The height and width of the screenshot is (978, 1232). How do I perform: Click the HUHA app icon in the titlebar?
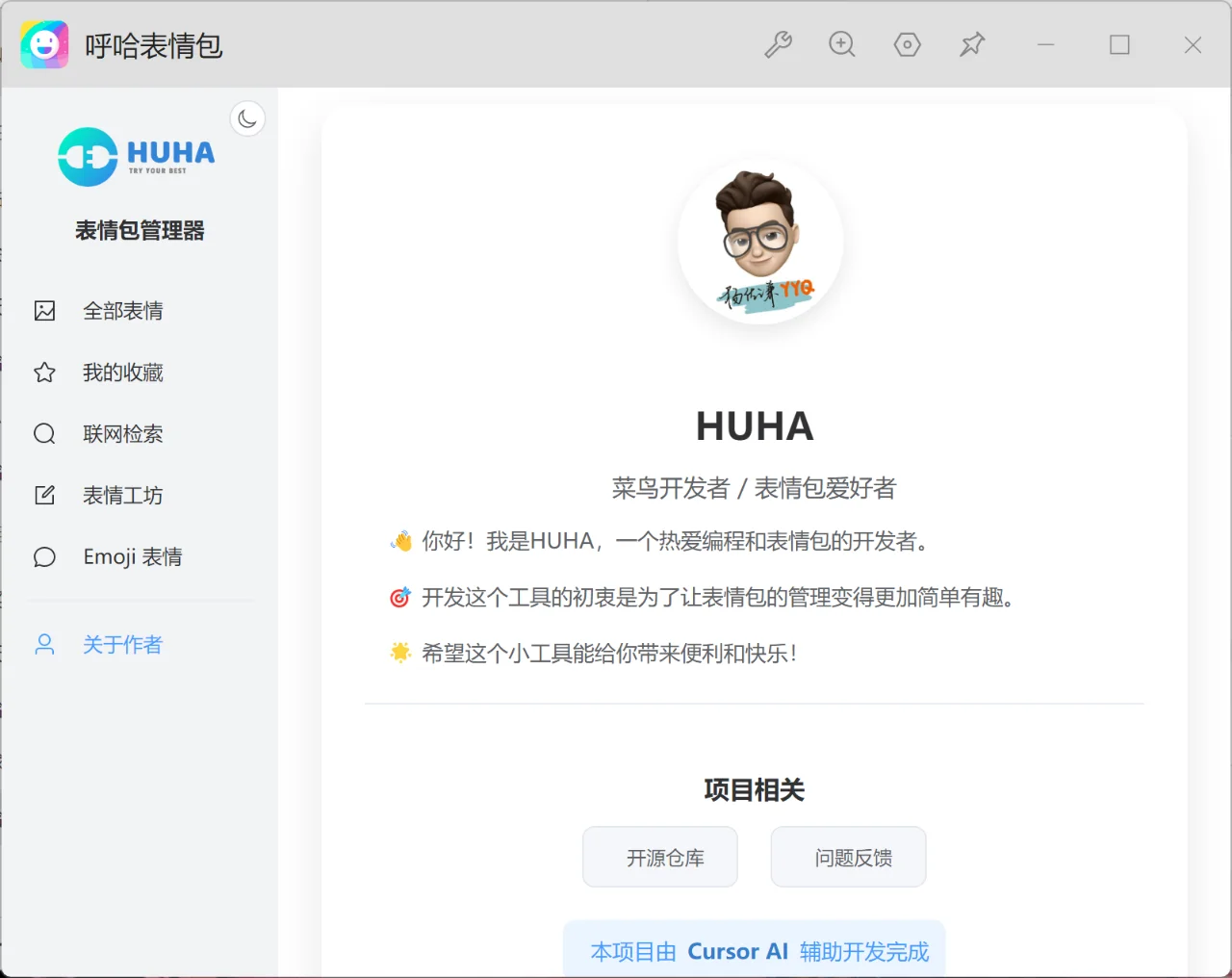click(x=43, y=44)
